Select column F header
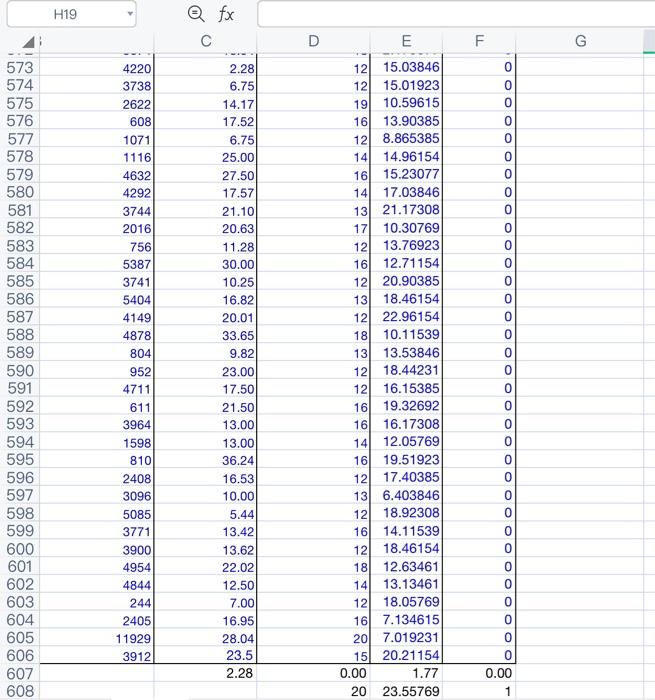The height and width of the screenshot is (700, 655). (x=479, y=41)
